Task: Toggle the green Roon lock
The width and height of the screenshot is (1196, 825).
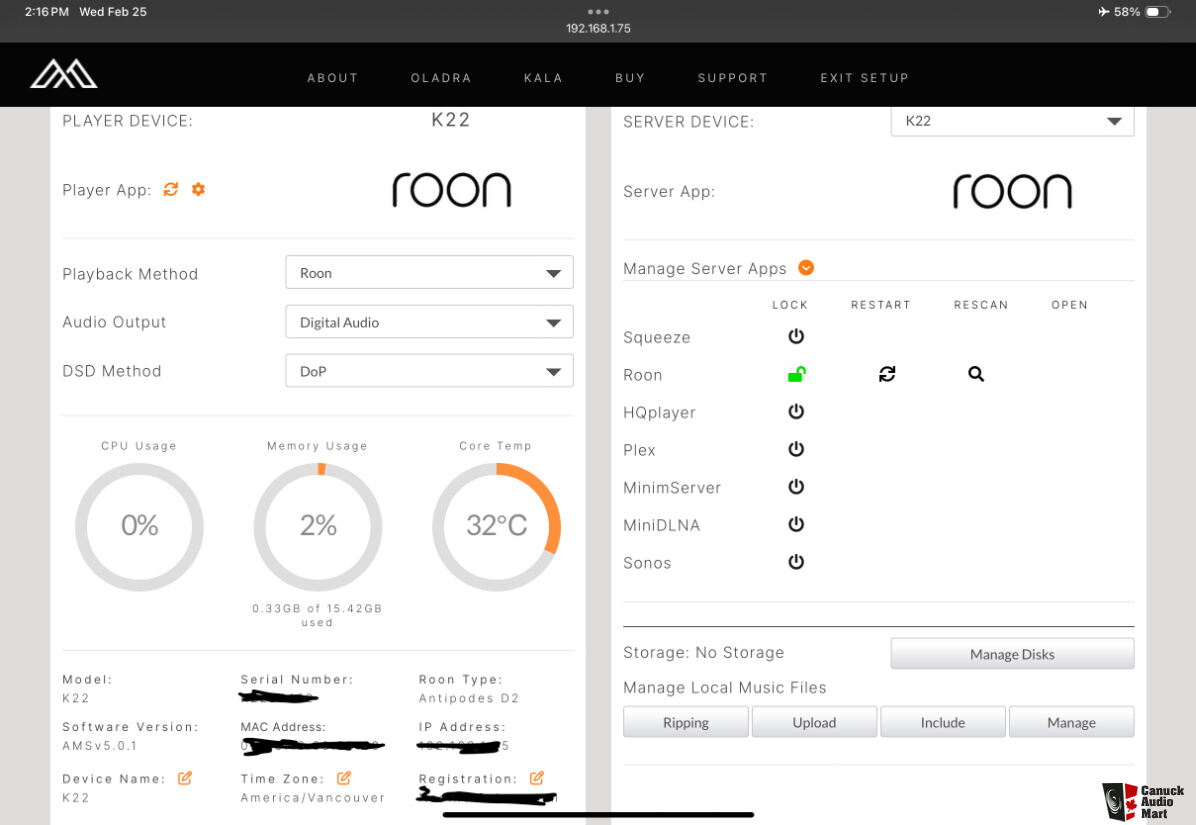Action: click(796, 374)
